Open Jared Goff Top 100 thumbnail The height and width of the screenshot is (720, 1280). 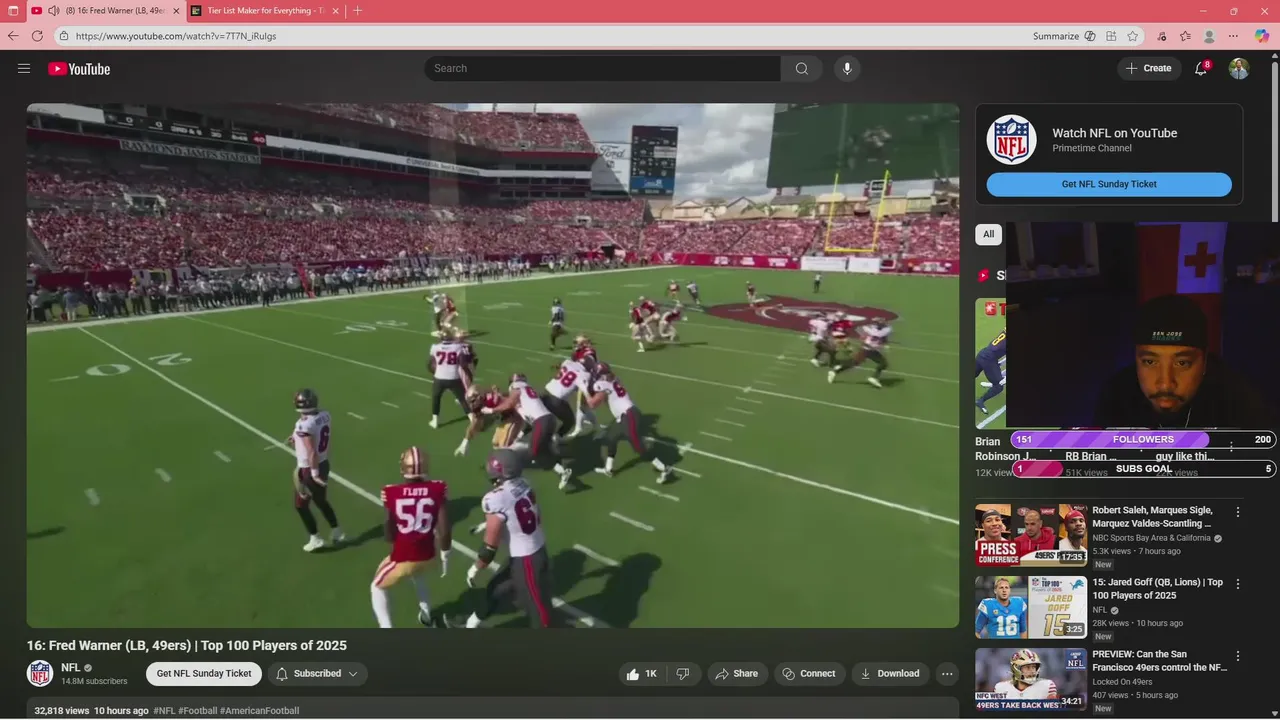(1031, 607)
